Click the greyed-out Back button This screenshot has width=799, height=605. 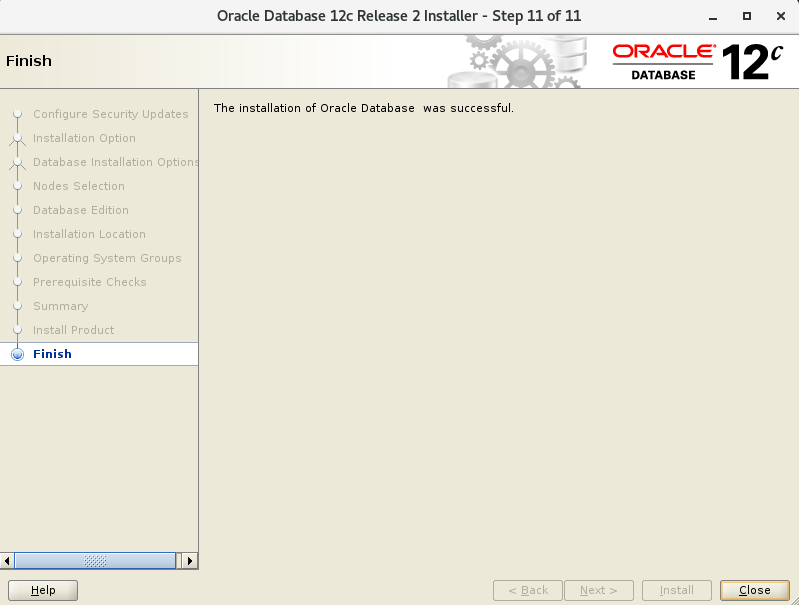528,590
